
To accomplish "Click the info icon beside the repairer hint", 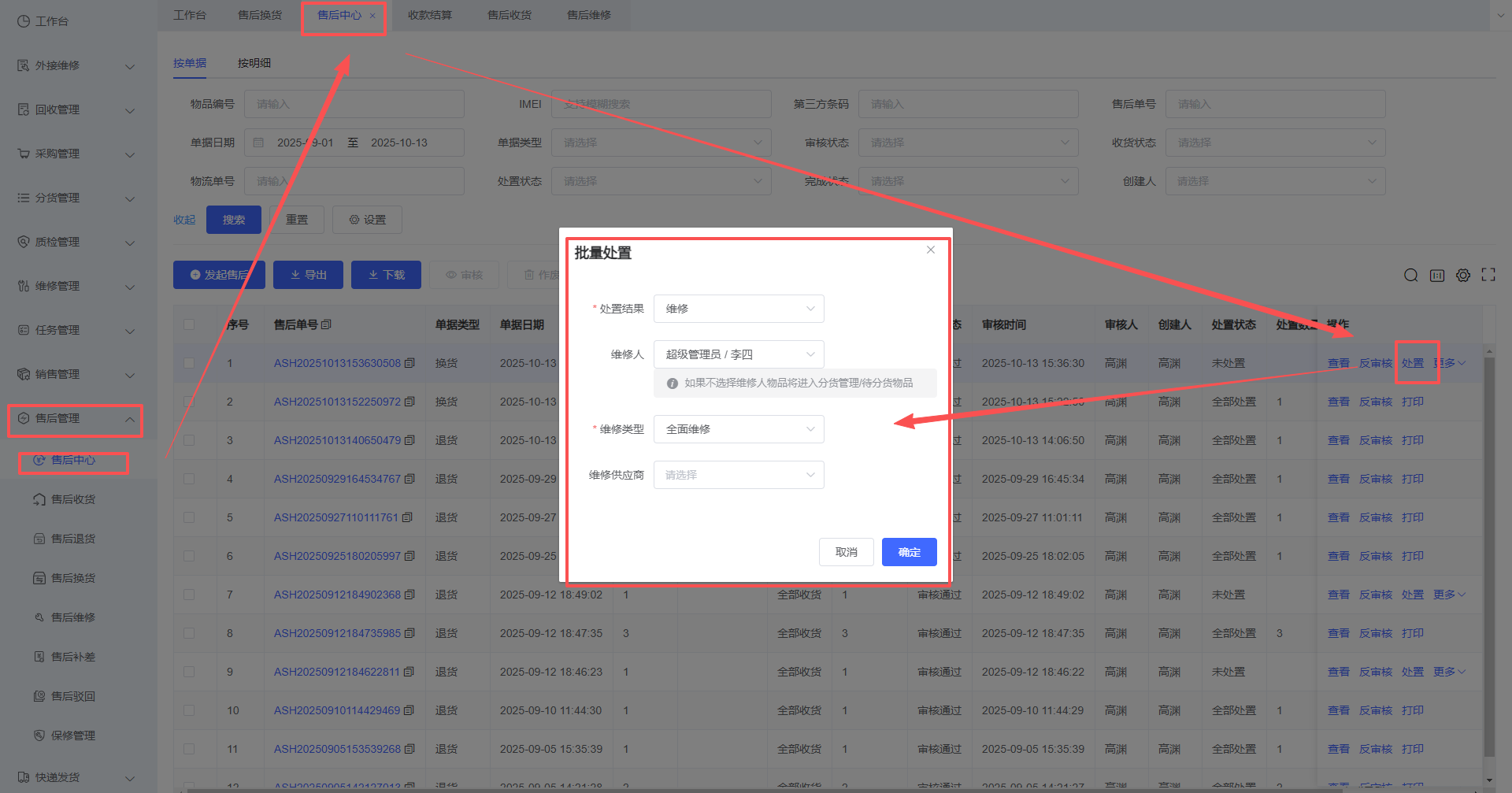I will [672, 384].
